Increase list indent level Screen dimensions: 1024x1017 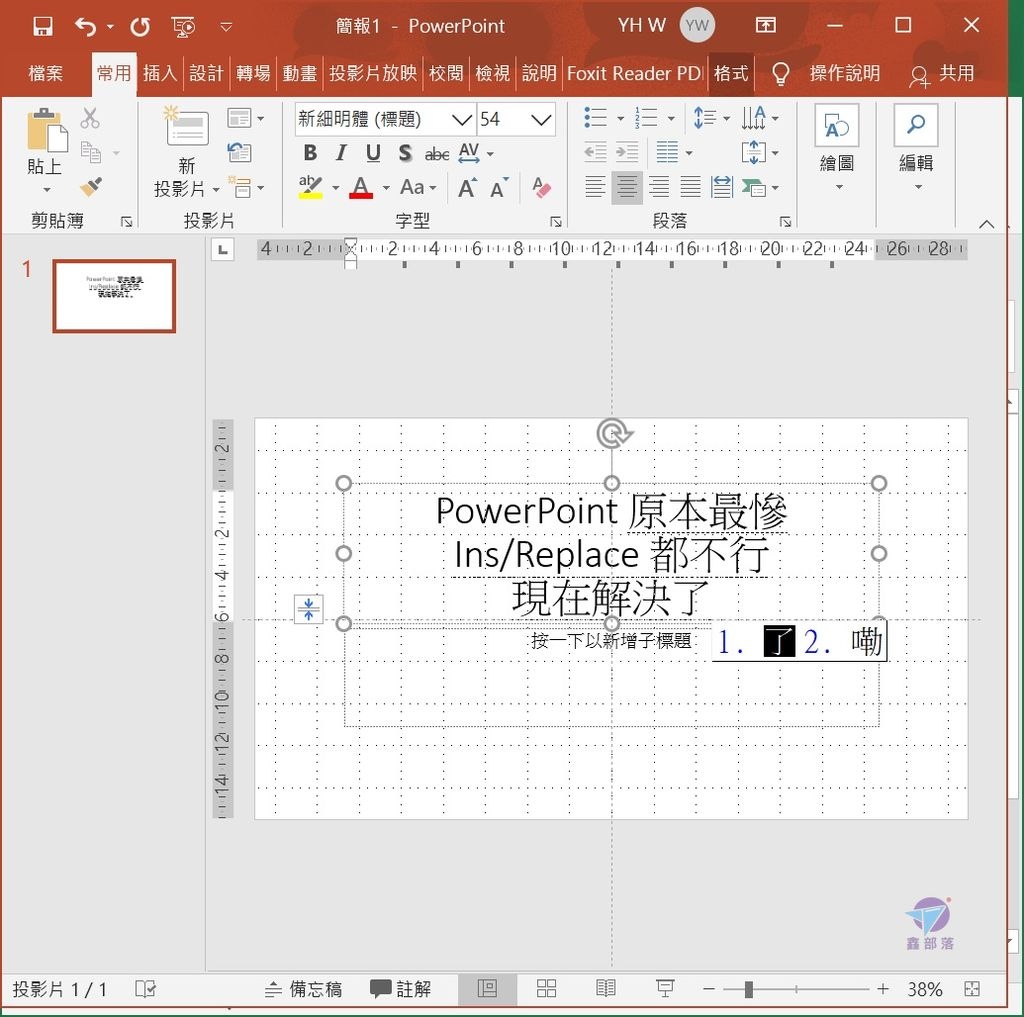(x=627, y=152)
